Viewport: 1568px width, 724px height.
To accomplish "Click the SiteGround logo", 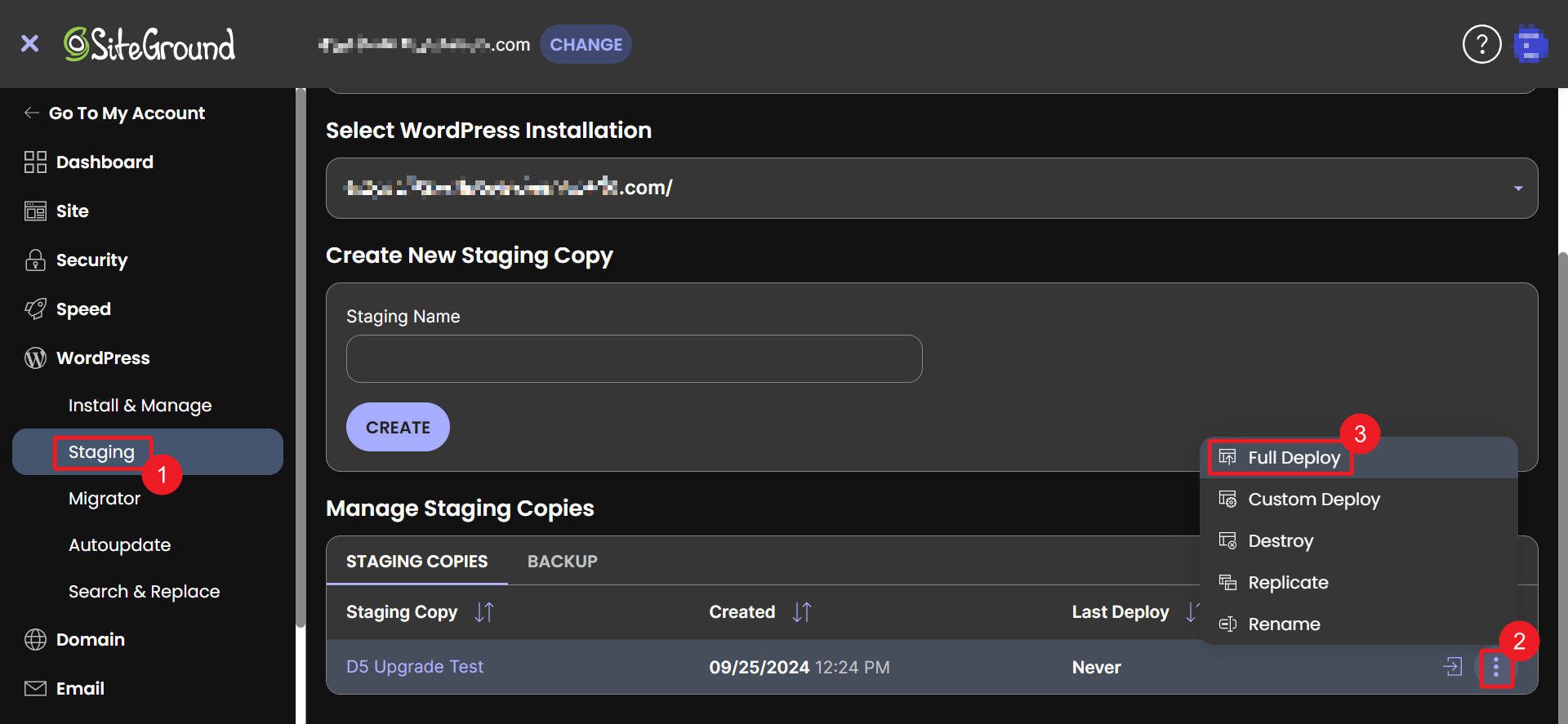I will point(150,44).
